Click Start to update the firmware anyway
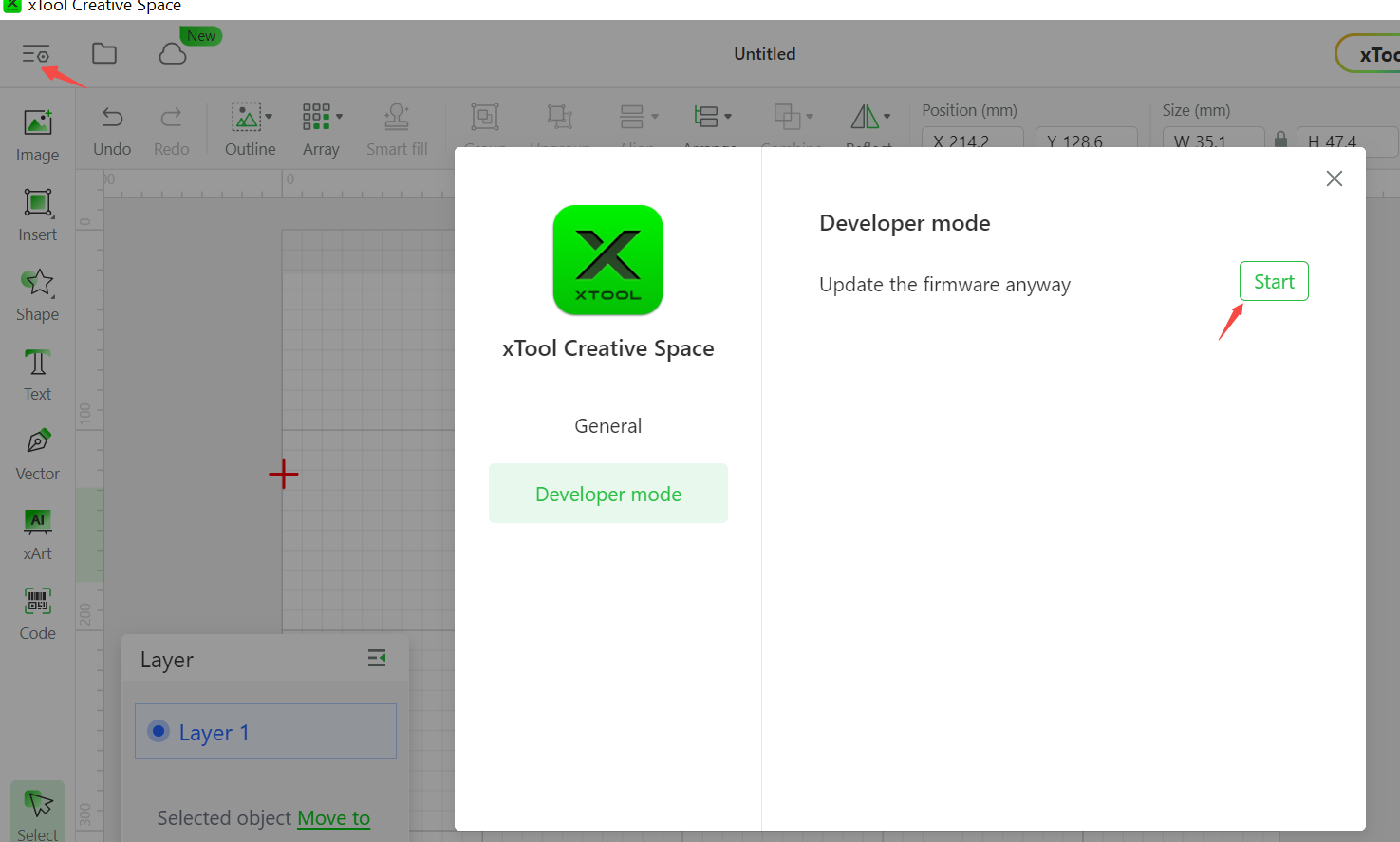 pyautogui.click(x=1274, y=281)
